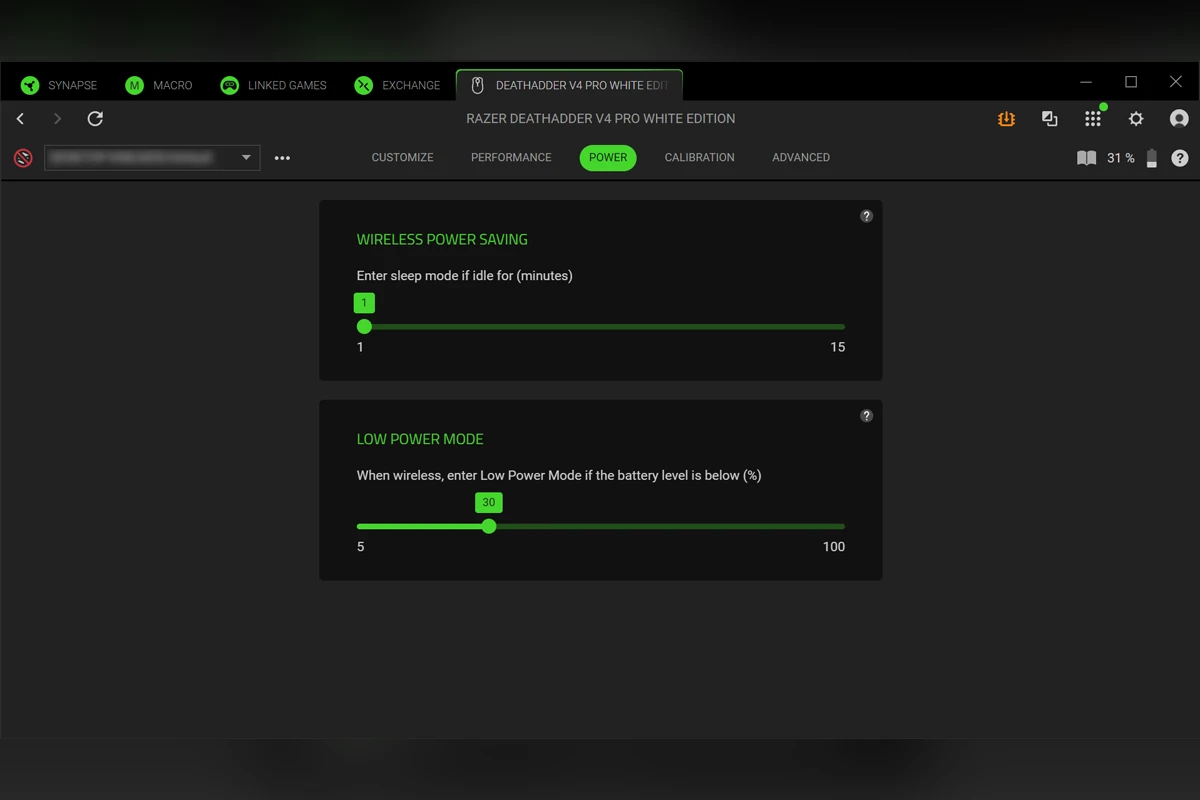Open the Synapse tab

pyautogui.click(x=59, y=85)
